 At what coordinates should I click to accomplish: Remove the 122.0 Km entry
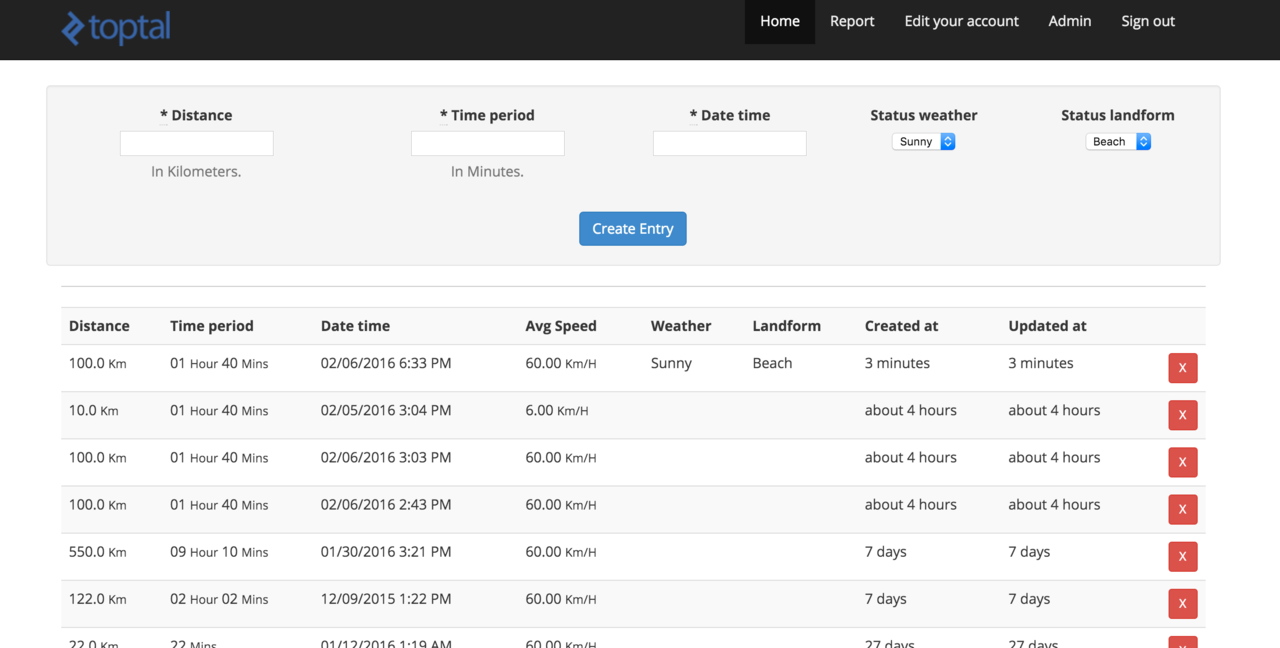(1182, 603)
